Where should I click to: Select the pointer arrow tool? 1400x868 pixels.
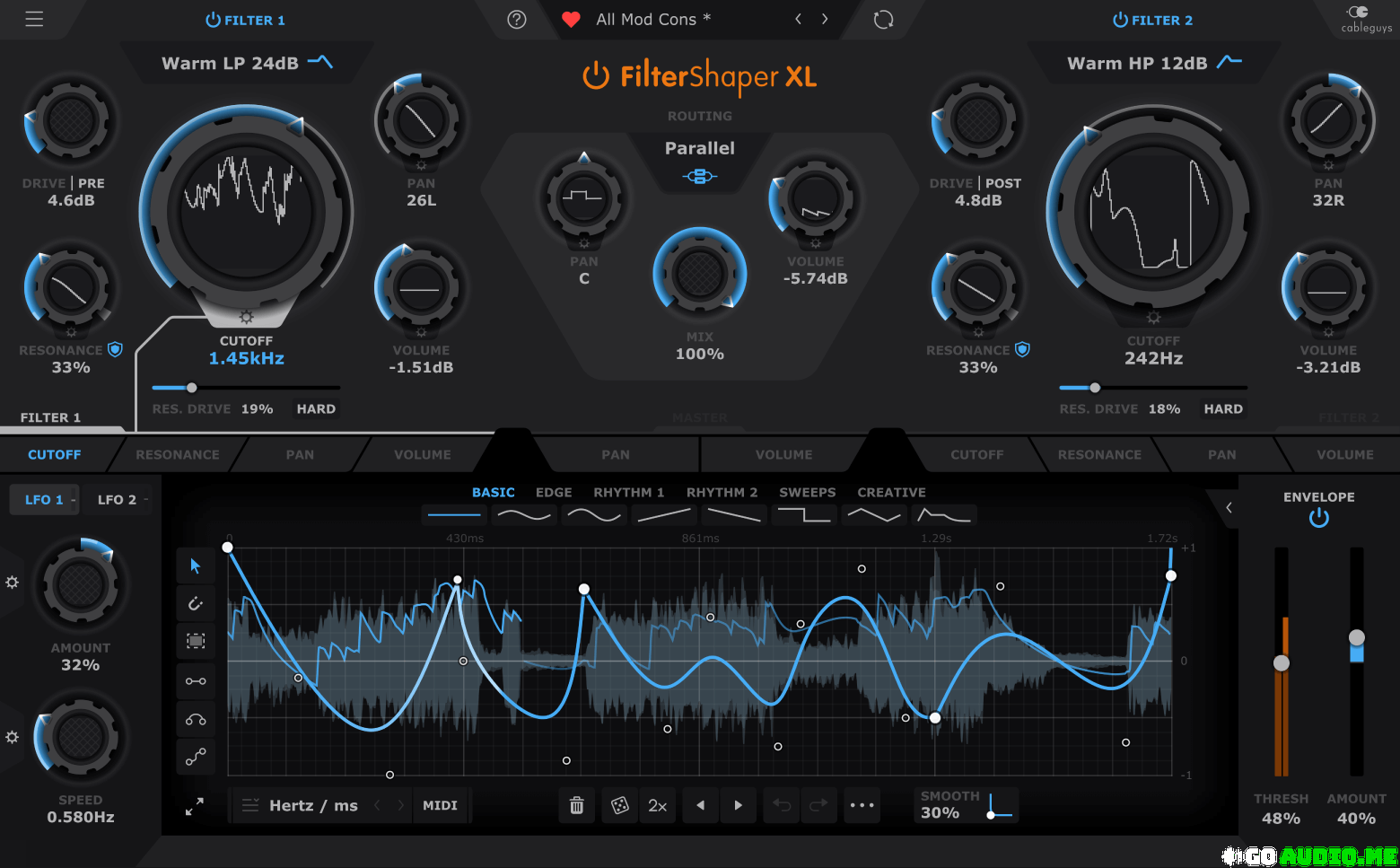tap(196, 566)
